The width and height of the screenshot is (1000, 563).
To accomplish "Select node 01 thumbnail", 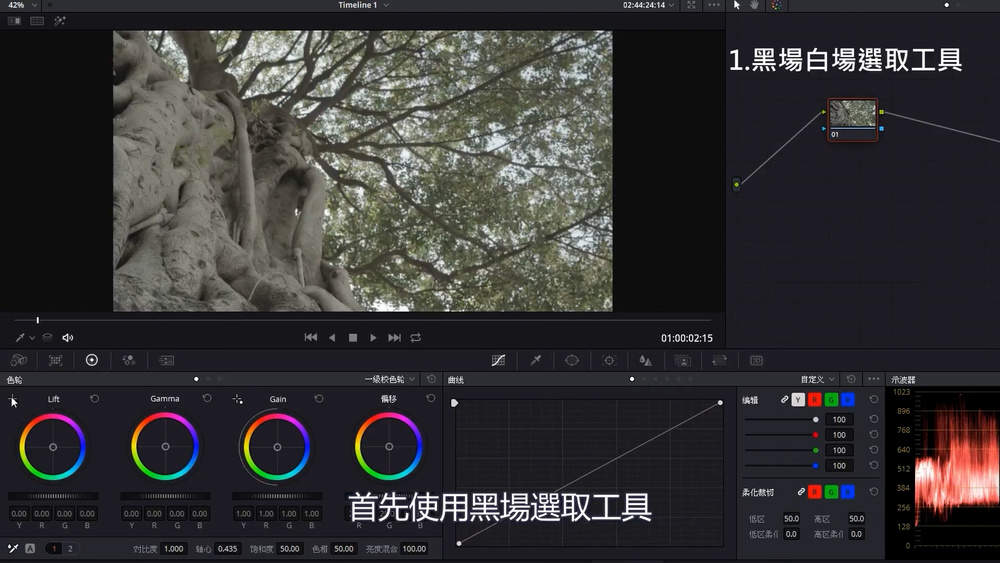I will (853, 120).
